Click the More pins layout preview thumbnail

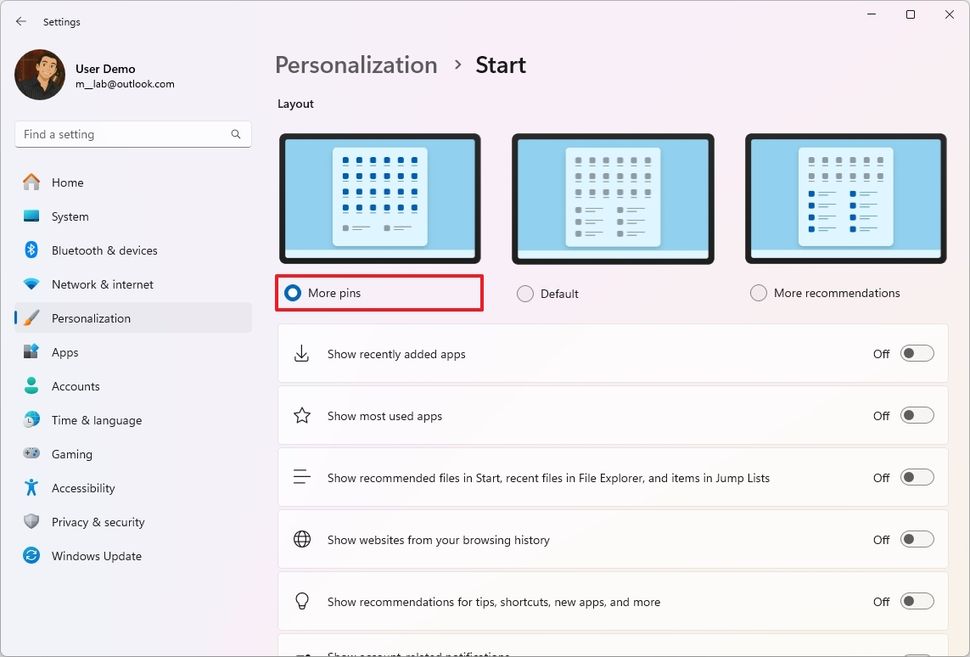coord(380,198)
